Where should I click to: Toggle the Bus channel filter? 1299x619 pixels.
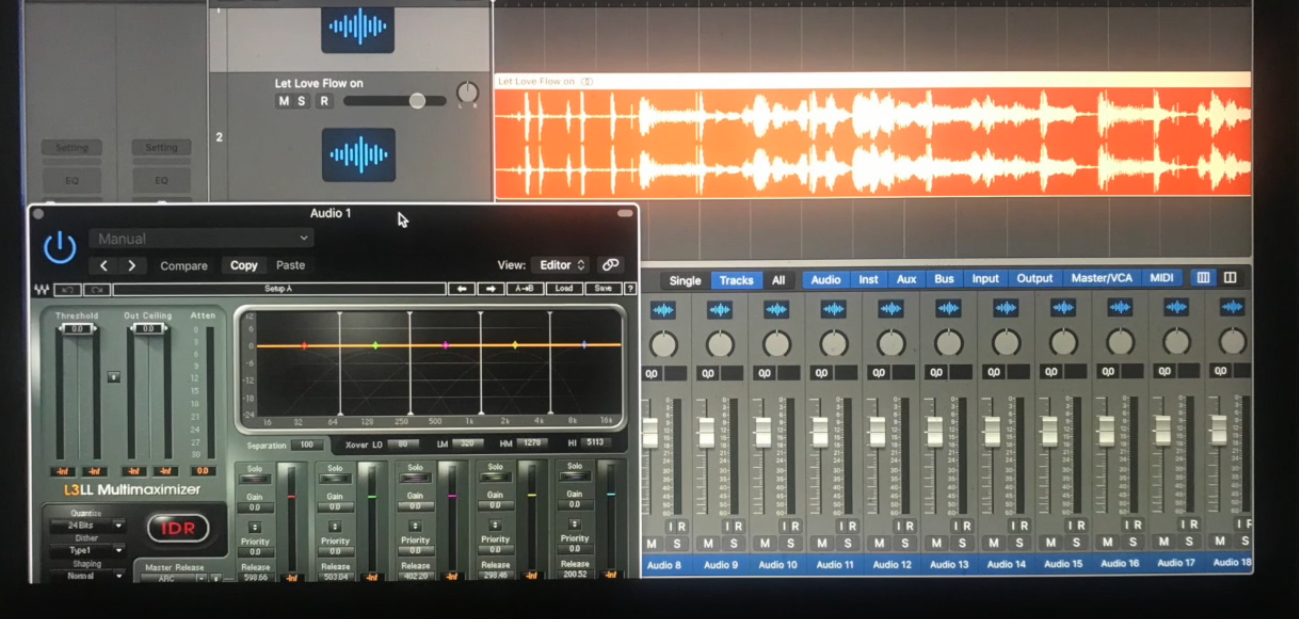click(x=944, y=279)
